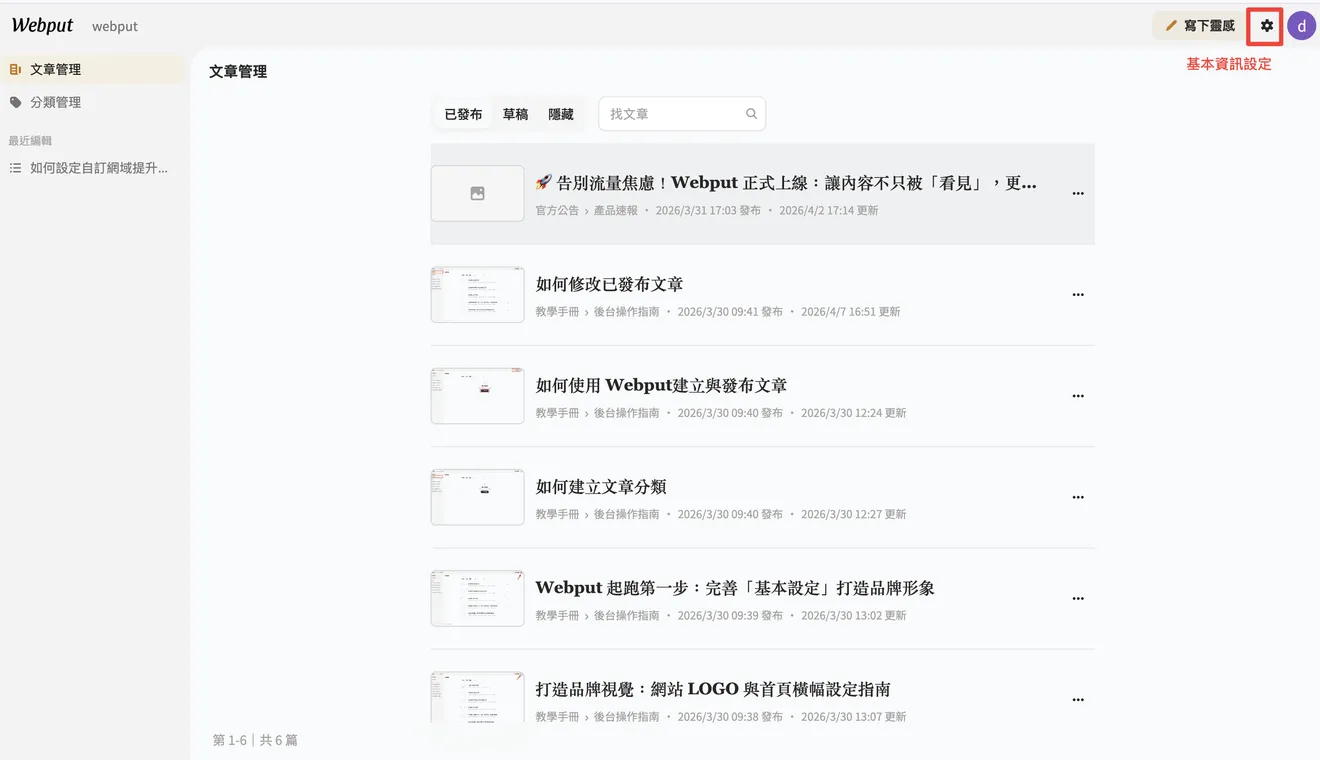Open 文章管理 in the sidebar
The image size is (1320, 760).
(92, 70)
